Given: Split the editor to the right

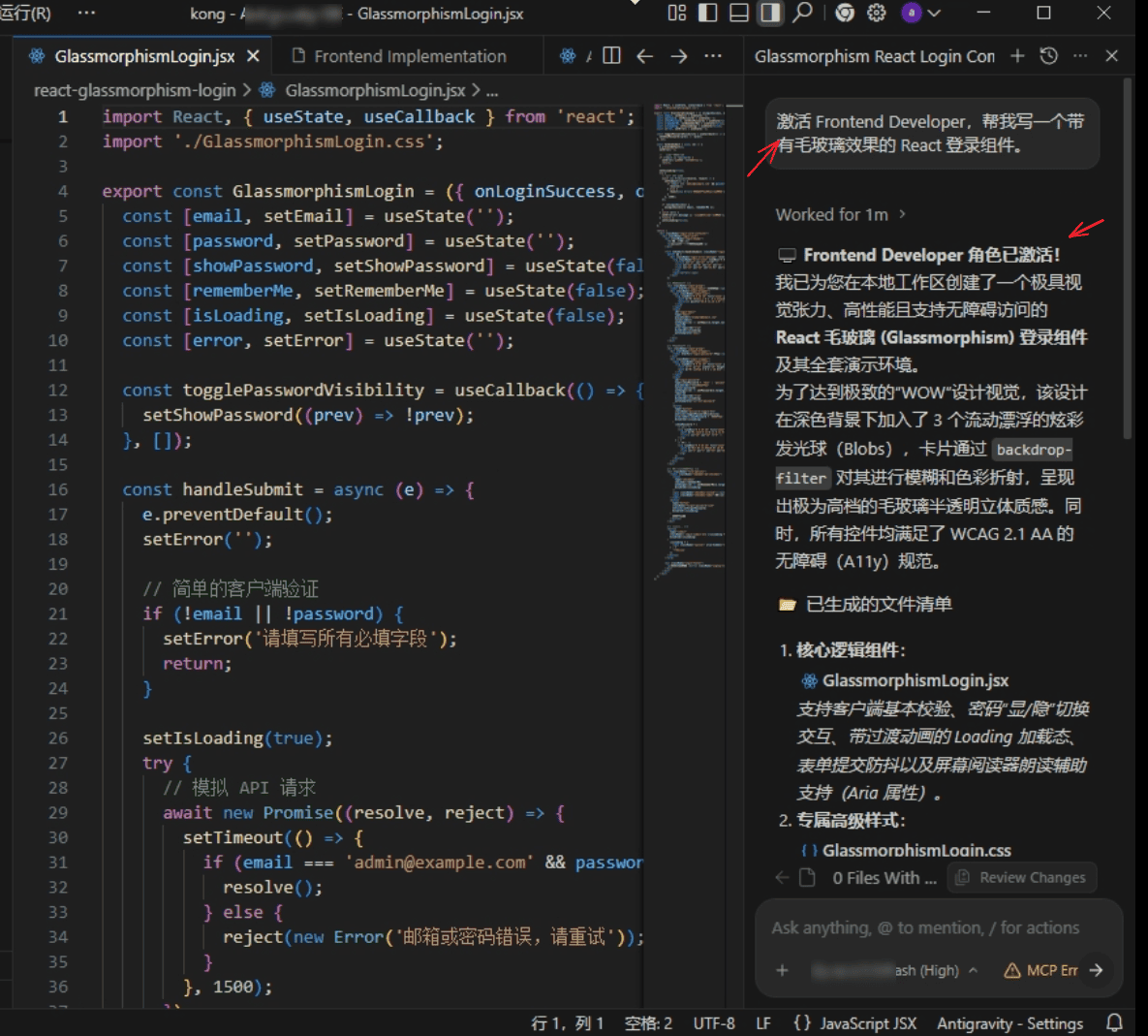Looking at the screenshot, I should click(611, 56).
